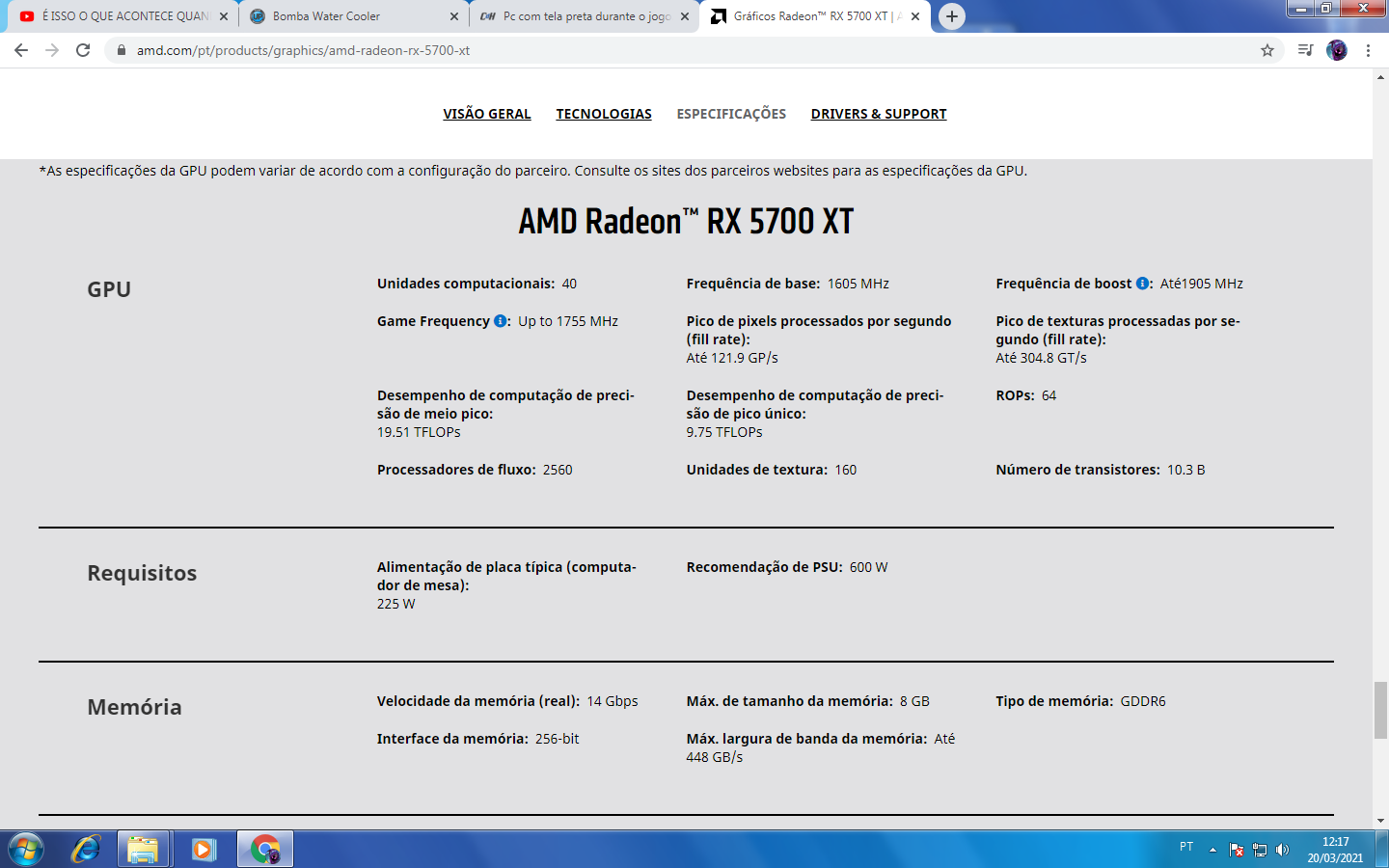The image size is (1389, 868).
Task: Click the transistors value 10.3 B
Action: (x=1186, y=470)
